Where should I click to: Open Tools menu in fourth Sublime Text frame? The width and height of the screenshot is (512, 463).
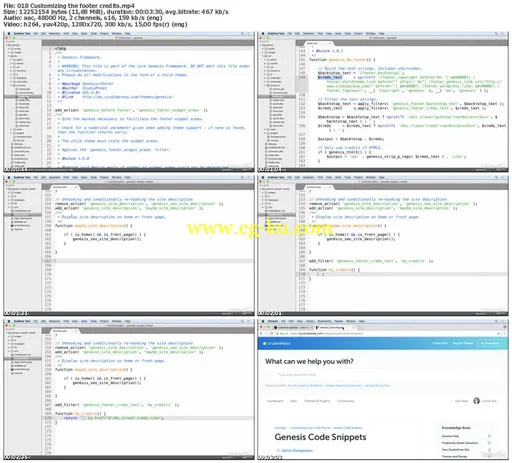(x=348, y=178)
